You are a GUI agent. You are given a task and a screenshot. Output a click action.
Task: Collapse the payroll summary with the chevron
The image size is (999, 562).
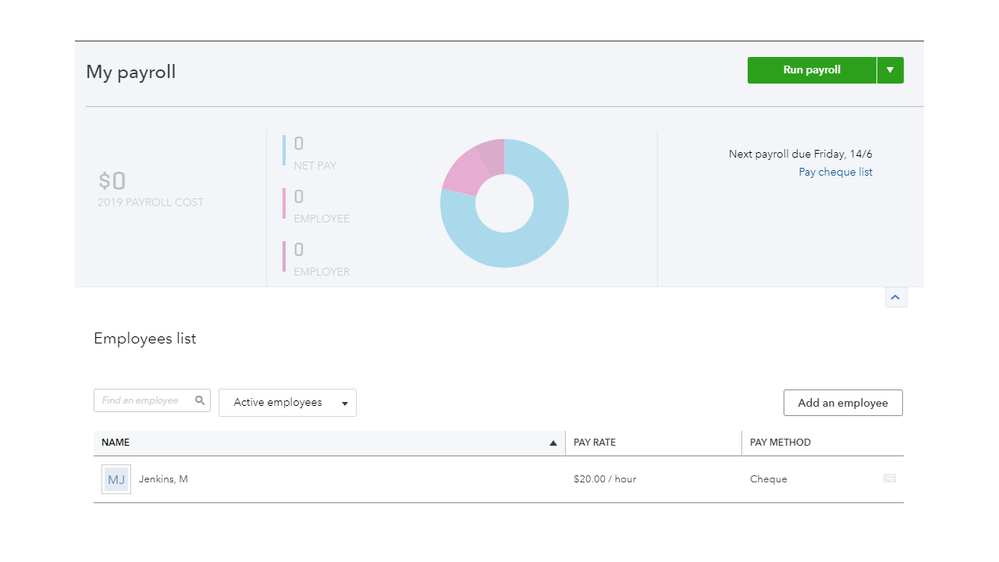(x=896, y=297)
